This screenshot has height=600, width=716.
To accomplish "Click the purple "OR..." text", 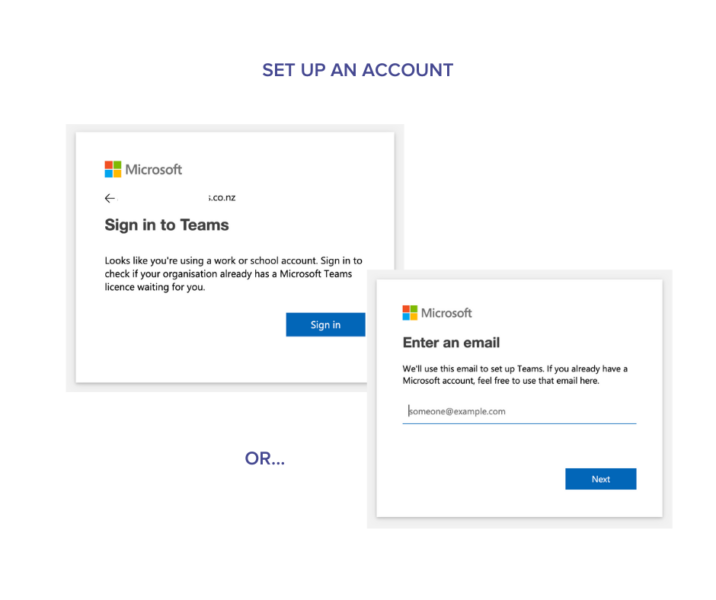I will click(x=265, y=459).
